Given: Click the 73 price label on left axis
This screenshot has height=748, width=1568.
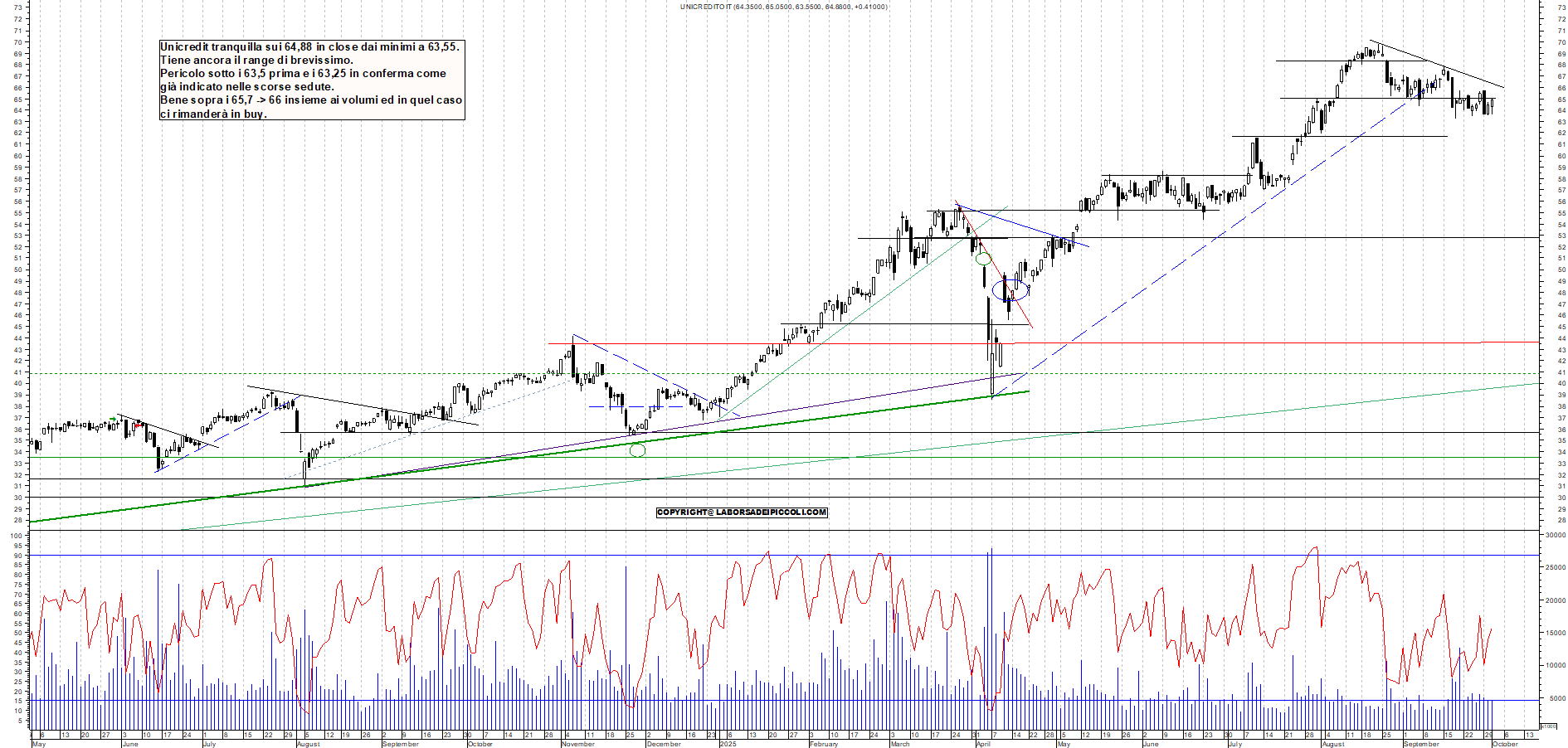Looking at the screenshot, I should click(x=17, y=7).
